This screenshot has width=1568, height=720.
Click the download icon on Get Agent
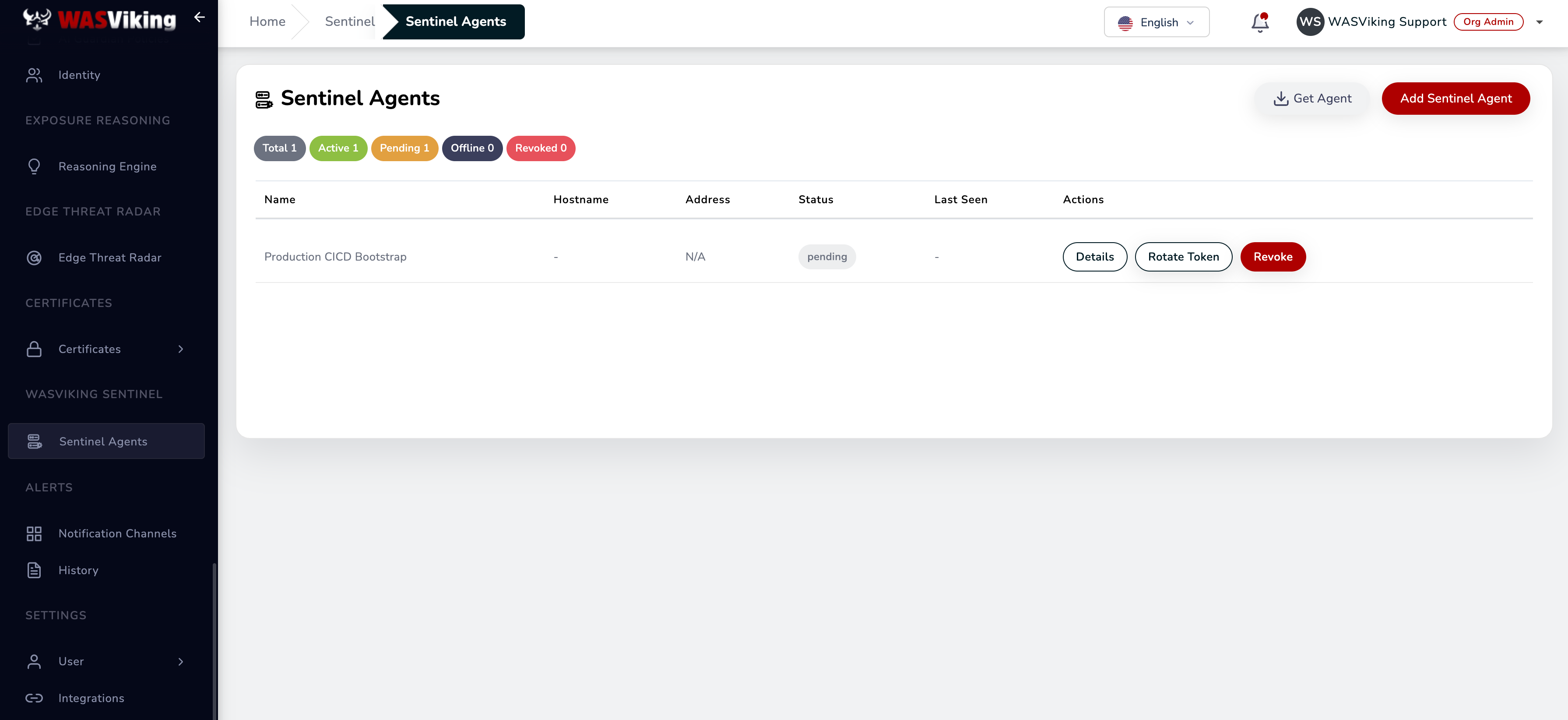coord(1281,99)
